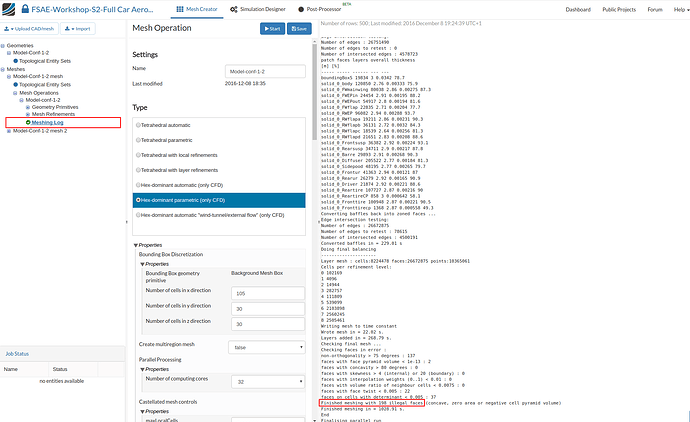Image resolution: width=690 pixels, height=422 pixels.
Task: Click the disk icon on the Save button
Action: (x=294, y=29)
